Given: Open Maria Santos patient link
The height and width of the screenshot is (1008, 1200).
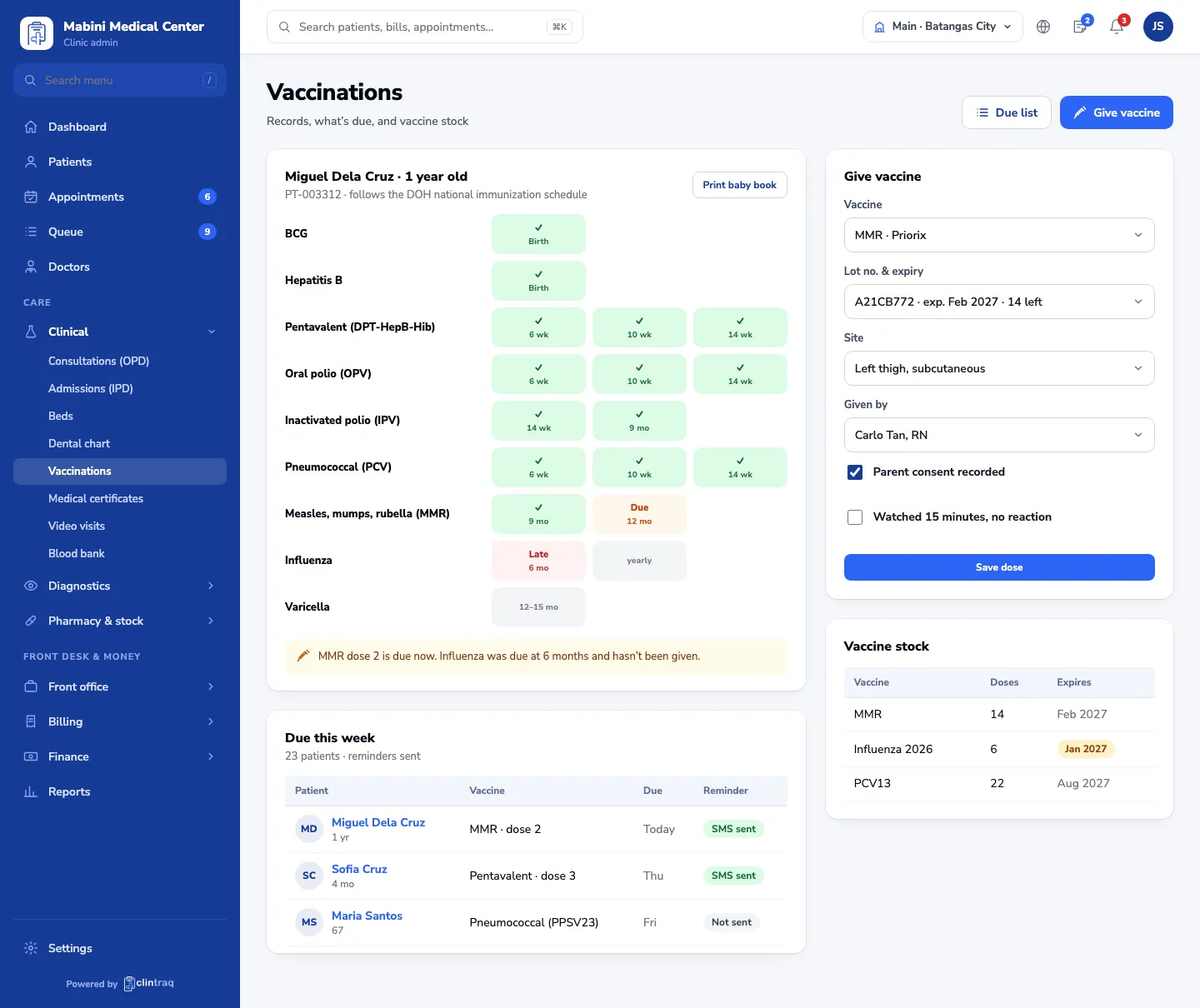Looking at the screenshot, I should [367, 916].
